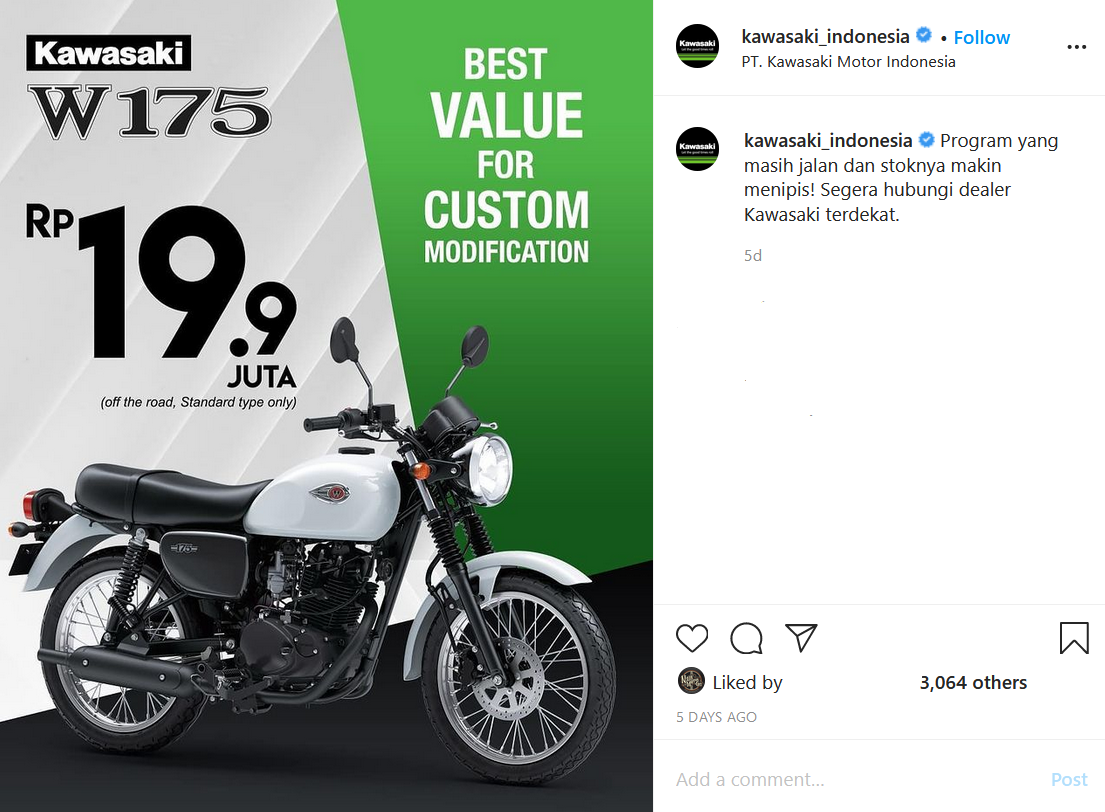
Task: Open liker's small profile picture
Action: click(691, 681)
